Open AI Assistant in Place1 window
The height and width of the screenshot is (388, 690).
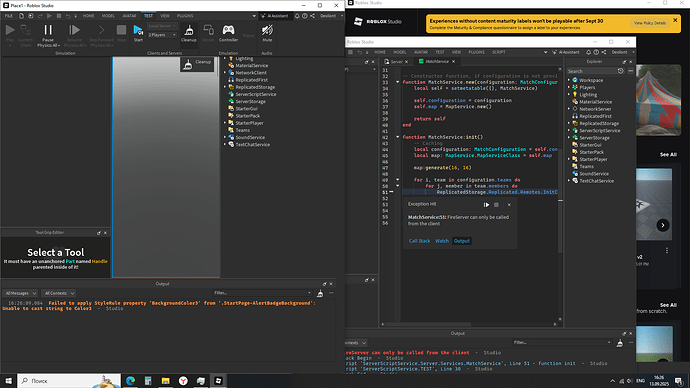point(275,16)
